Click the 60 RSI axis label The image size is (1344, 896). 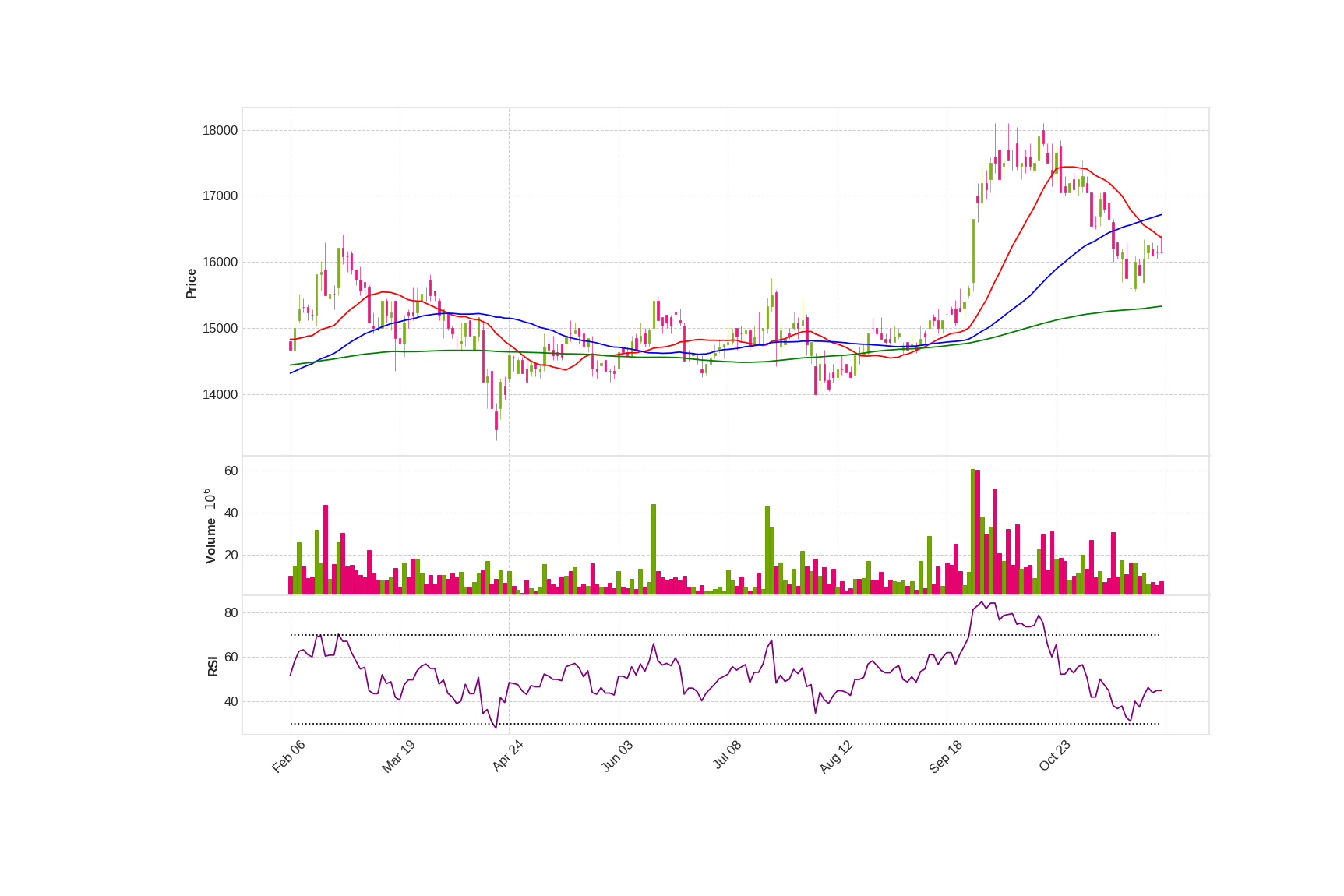pos(231,657)
